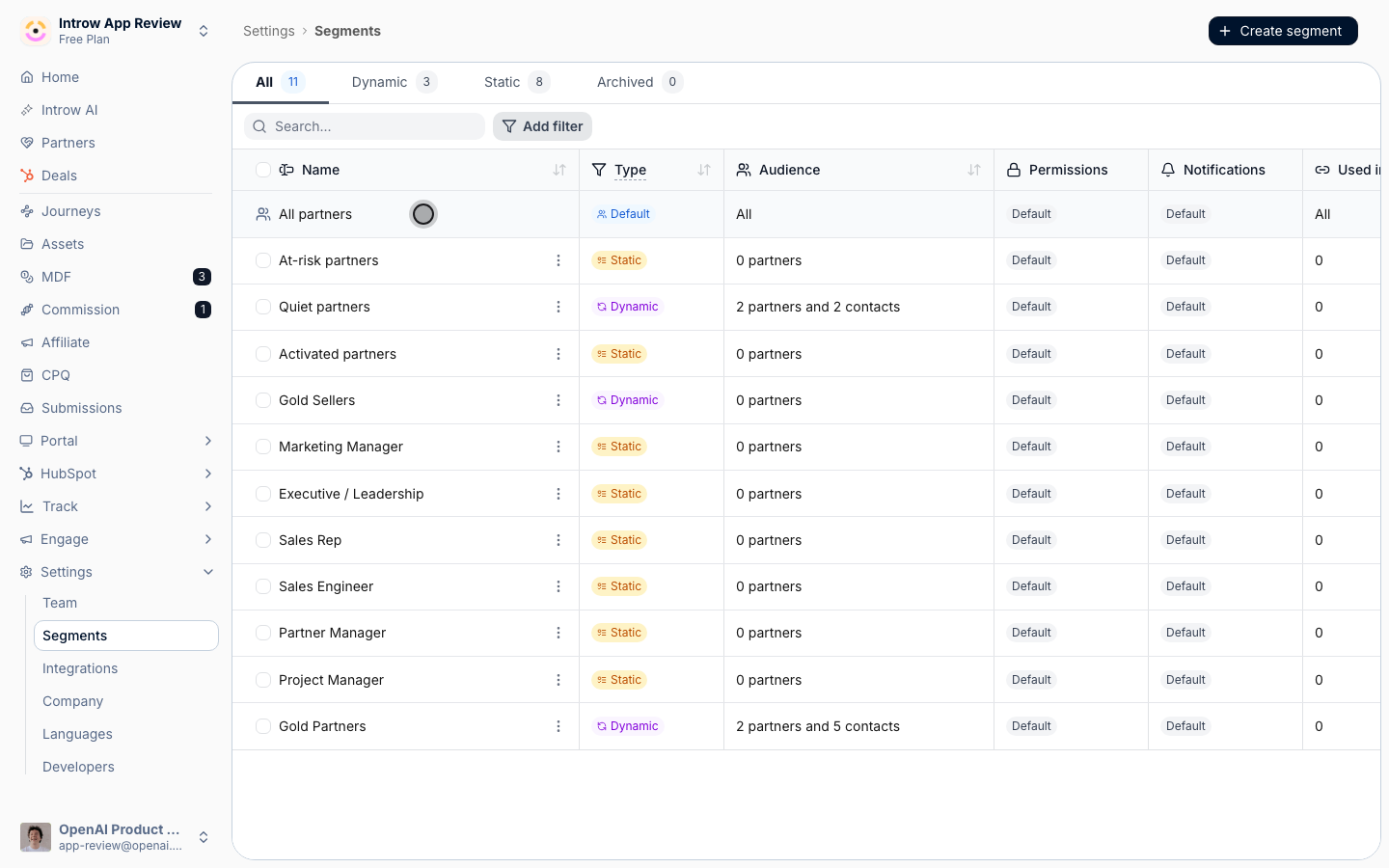Sort the Type column with arrows

click(x=704, y=170)
